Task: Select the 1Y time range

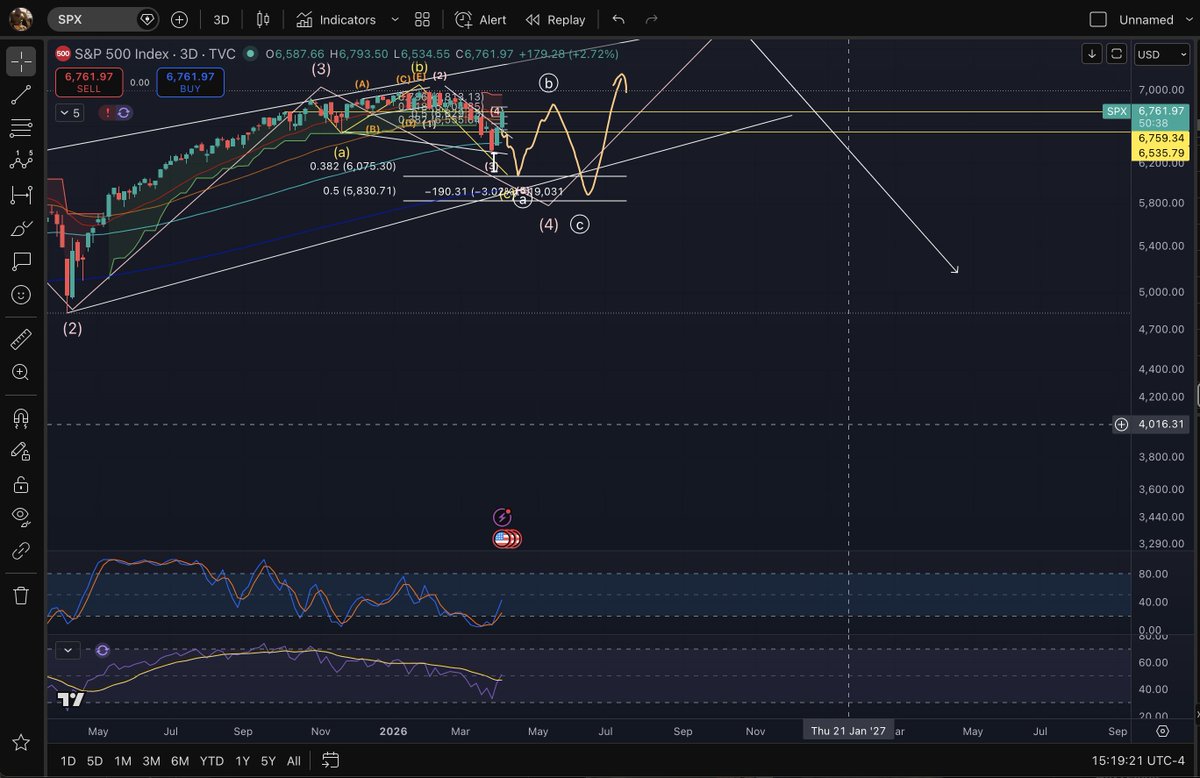Action: point(242,761)
